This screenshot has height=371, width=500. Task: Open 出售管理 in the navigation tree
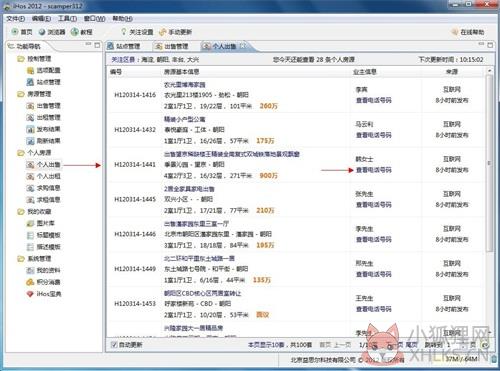(x=44, y=106)
